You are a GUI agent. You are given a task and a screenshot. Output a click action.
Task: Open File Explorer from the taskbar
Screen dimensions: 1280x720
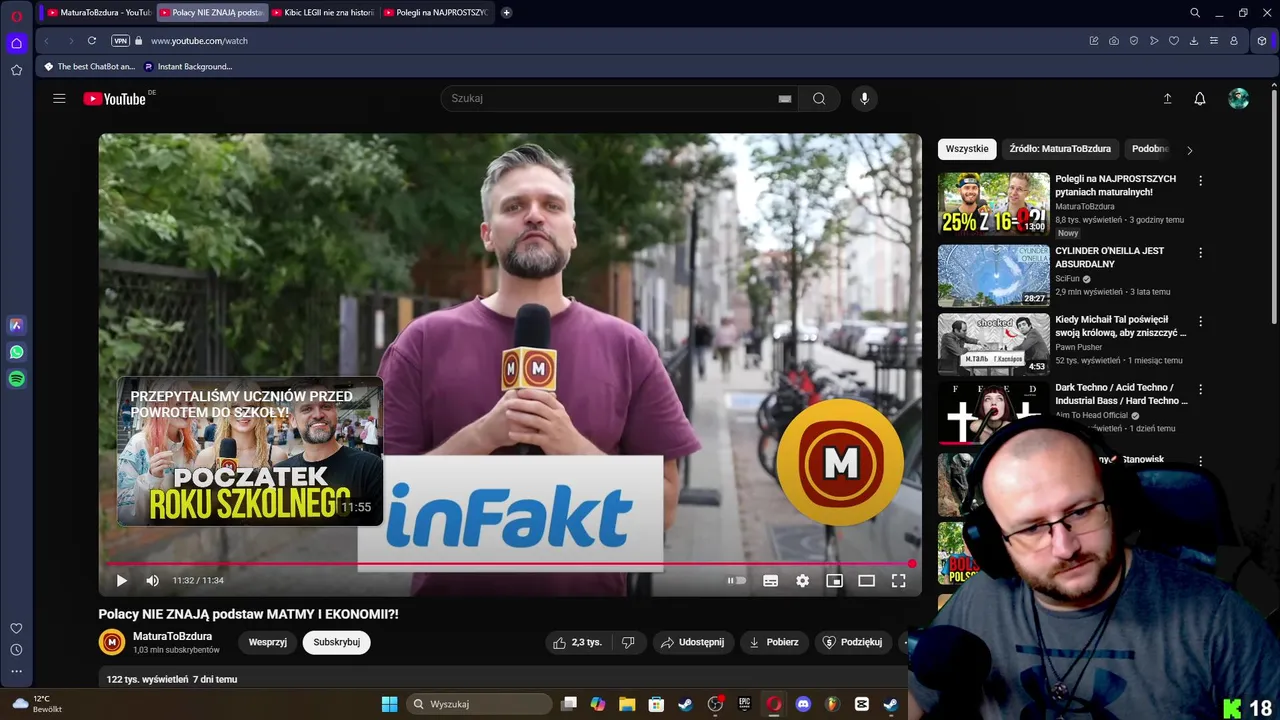point(627,704)
